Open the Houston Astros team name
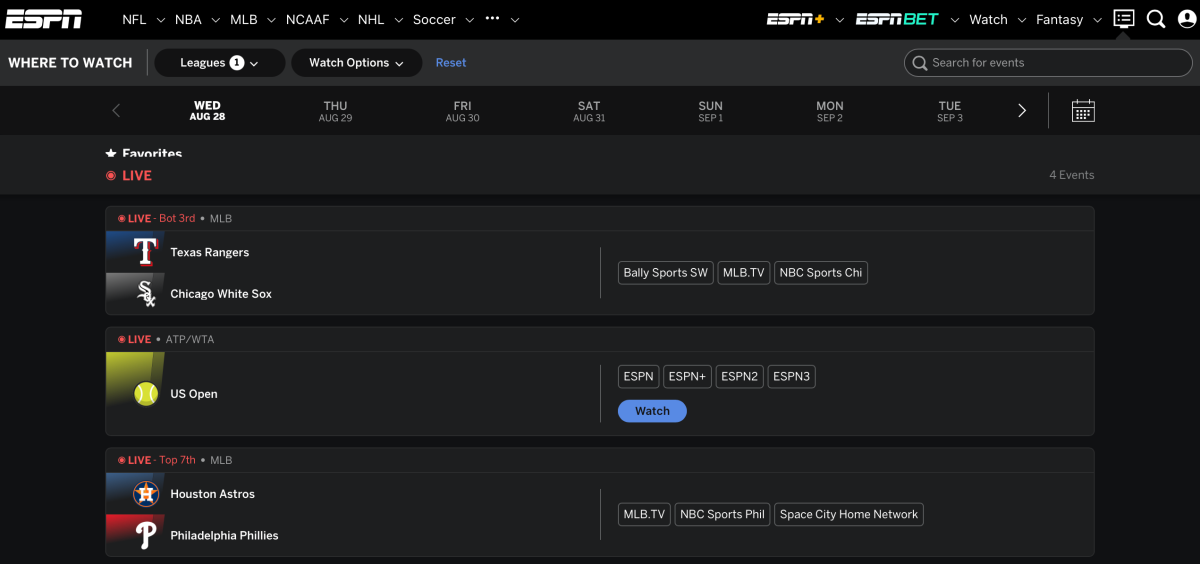Screen dimensions: 1200x564 212,494
